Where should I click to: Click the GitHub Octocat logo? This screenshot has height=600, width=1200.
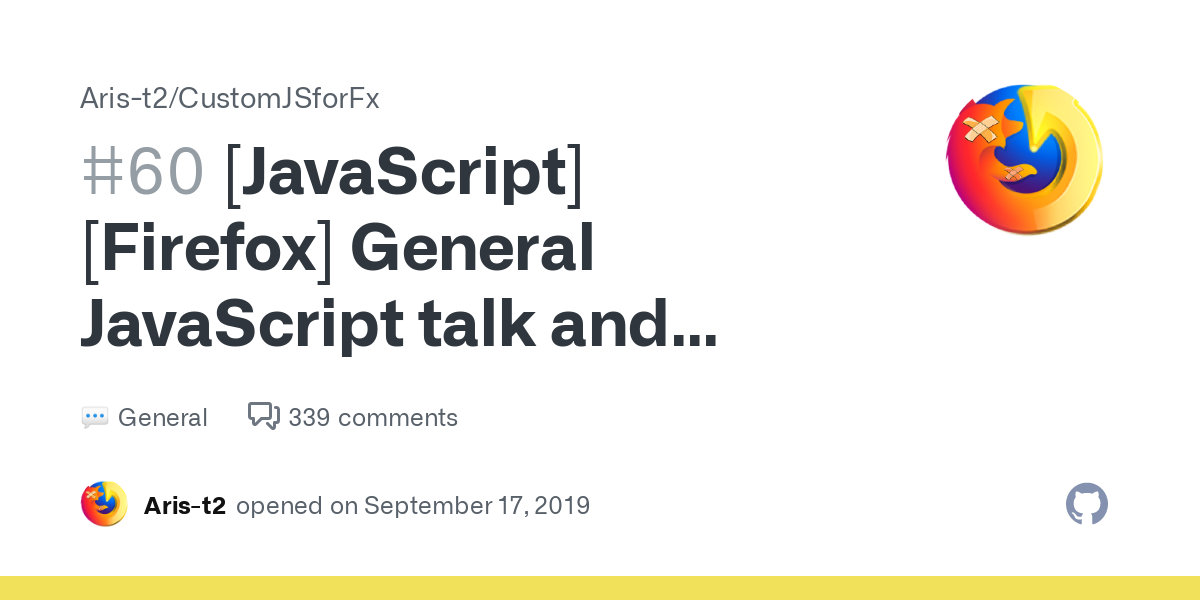coord(1087,505)
